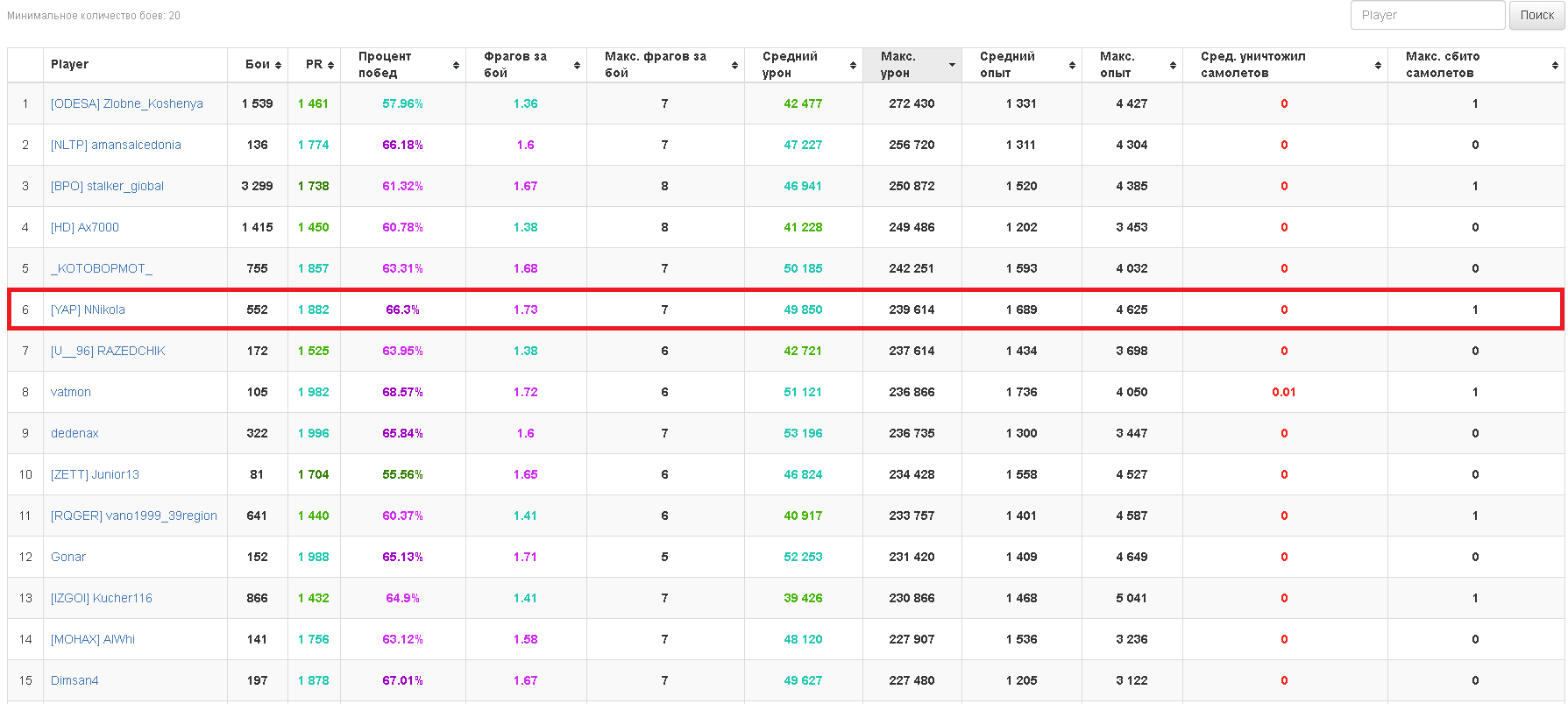The height and width of the screenshot is (704, 1568).
Task: Select win rate 68.57%
Action: (x=402, y=392)
